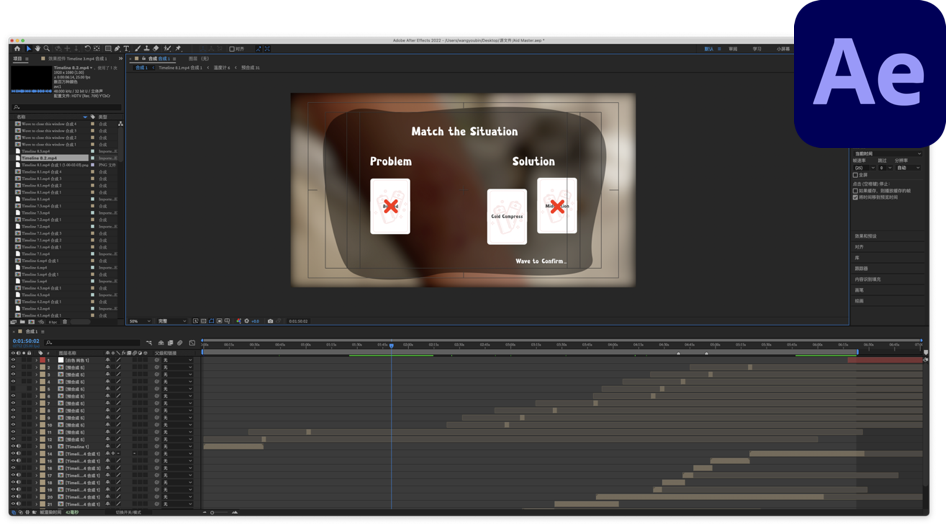Select the Selection arrow tool

tap(28, 49)
